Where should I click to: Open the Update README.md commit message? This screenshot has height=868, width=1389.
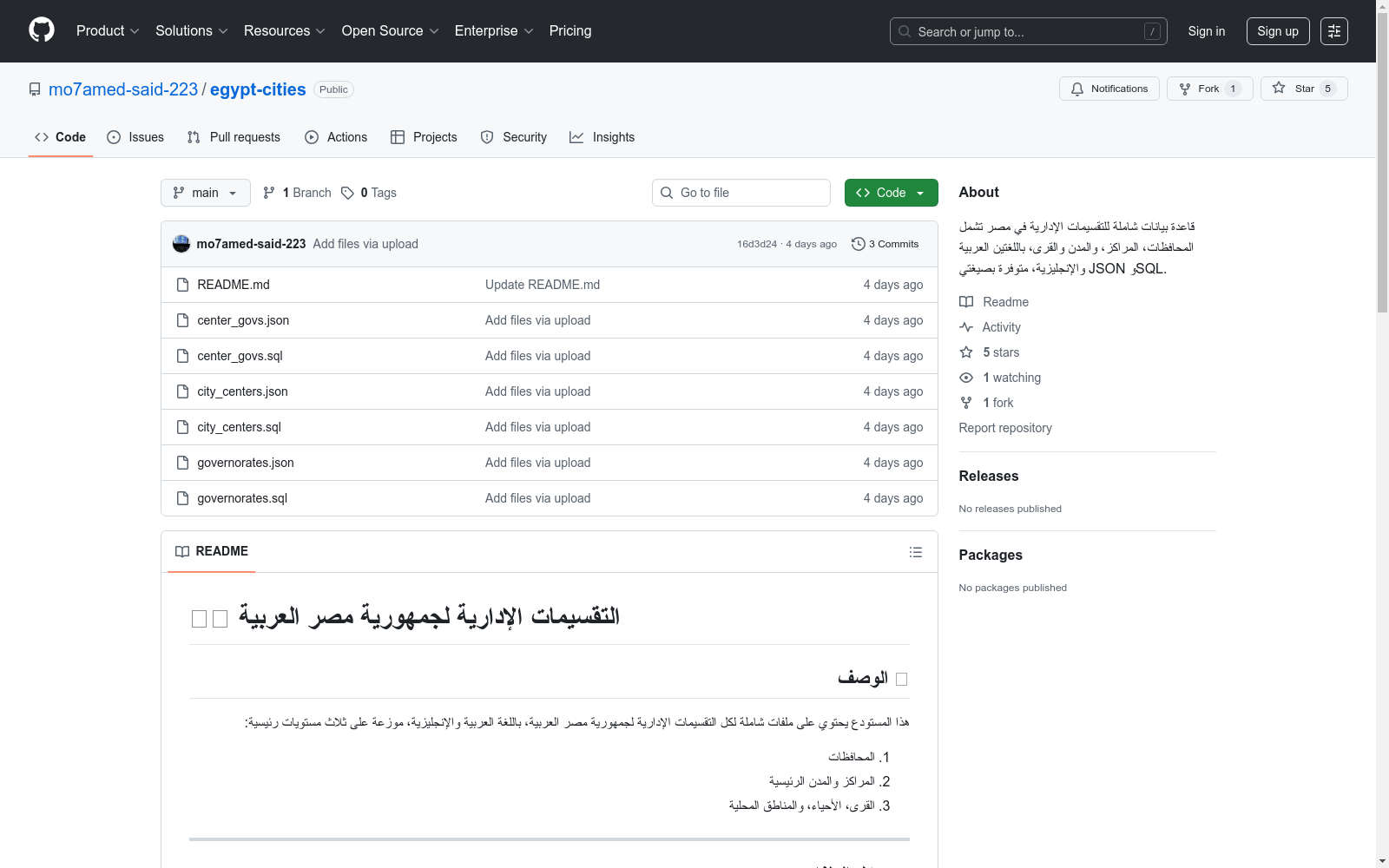[543, 285]
